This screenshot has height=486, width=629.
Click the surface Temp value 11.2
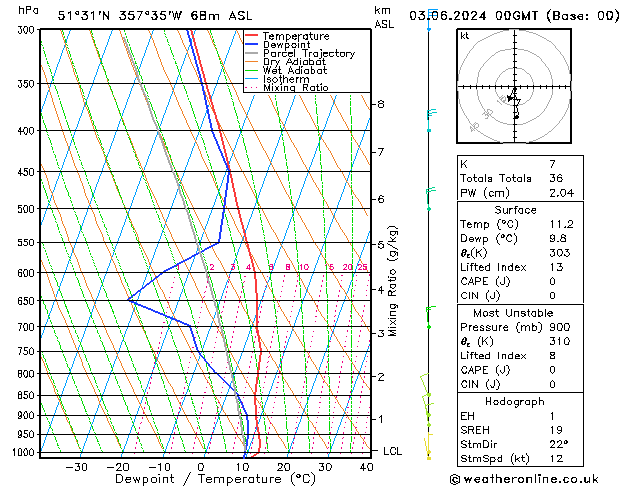tap(561, 224)
